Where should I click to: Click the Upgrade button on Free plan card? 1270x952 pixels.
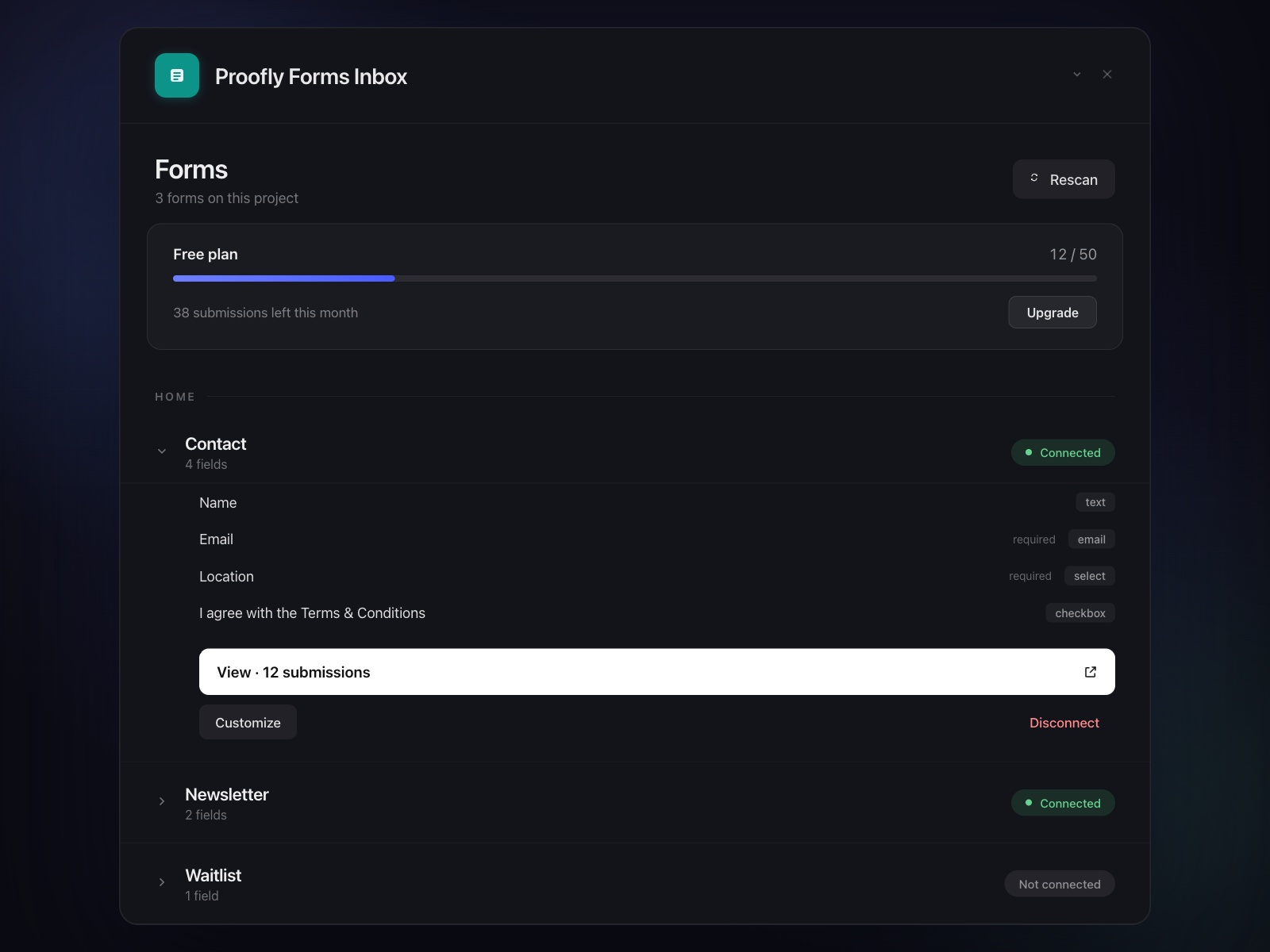tap(1053, 312)
